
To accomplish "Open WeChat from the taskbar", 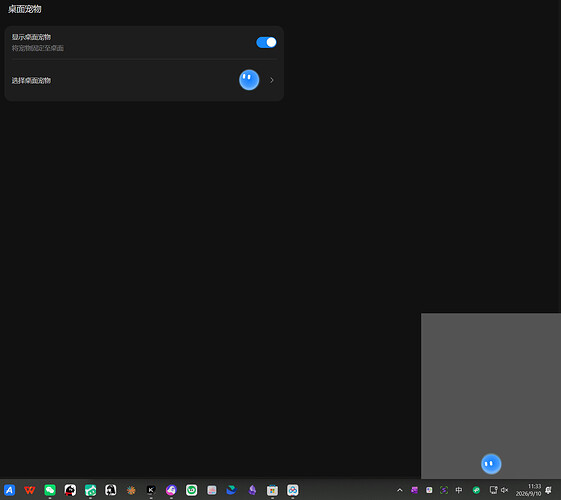I will pos(50,490).
